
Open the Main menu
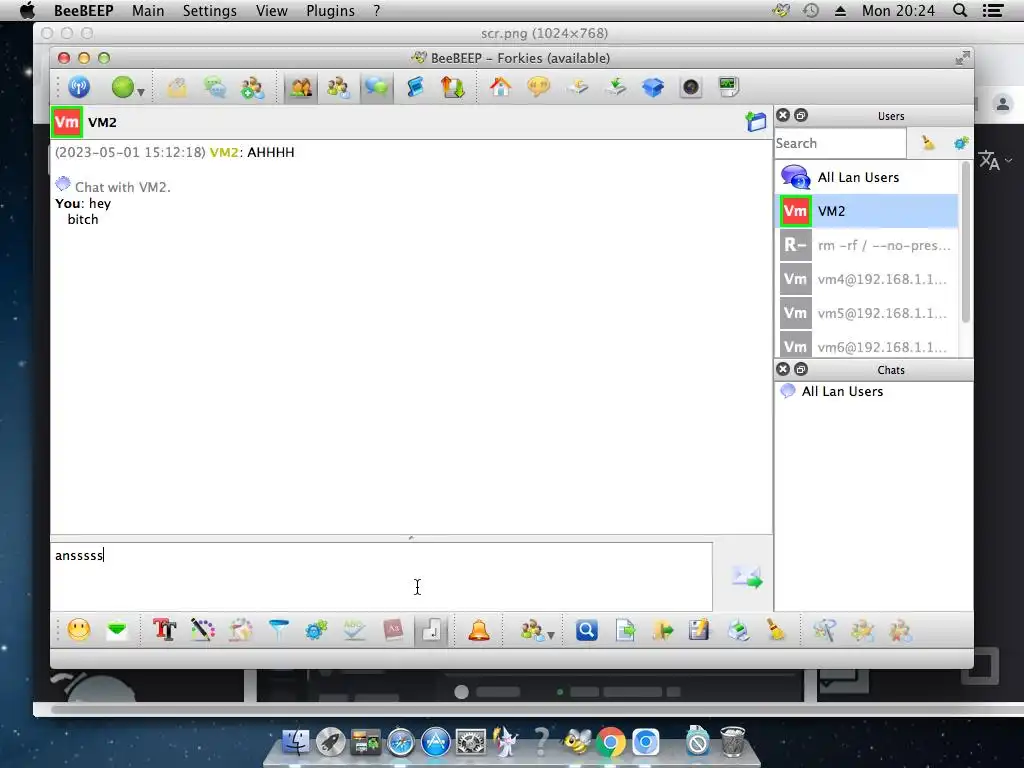tap(148, 10)
